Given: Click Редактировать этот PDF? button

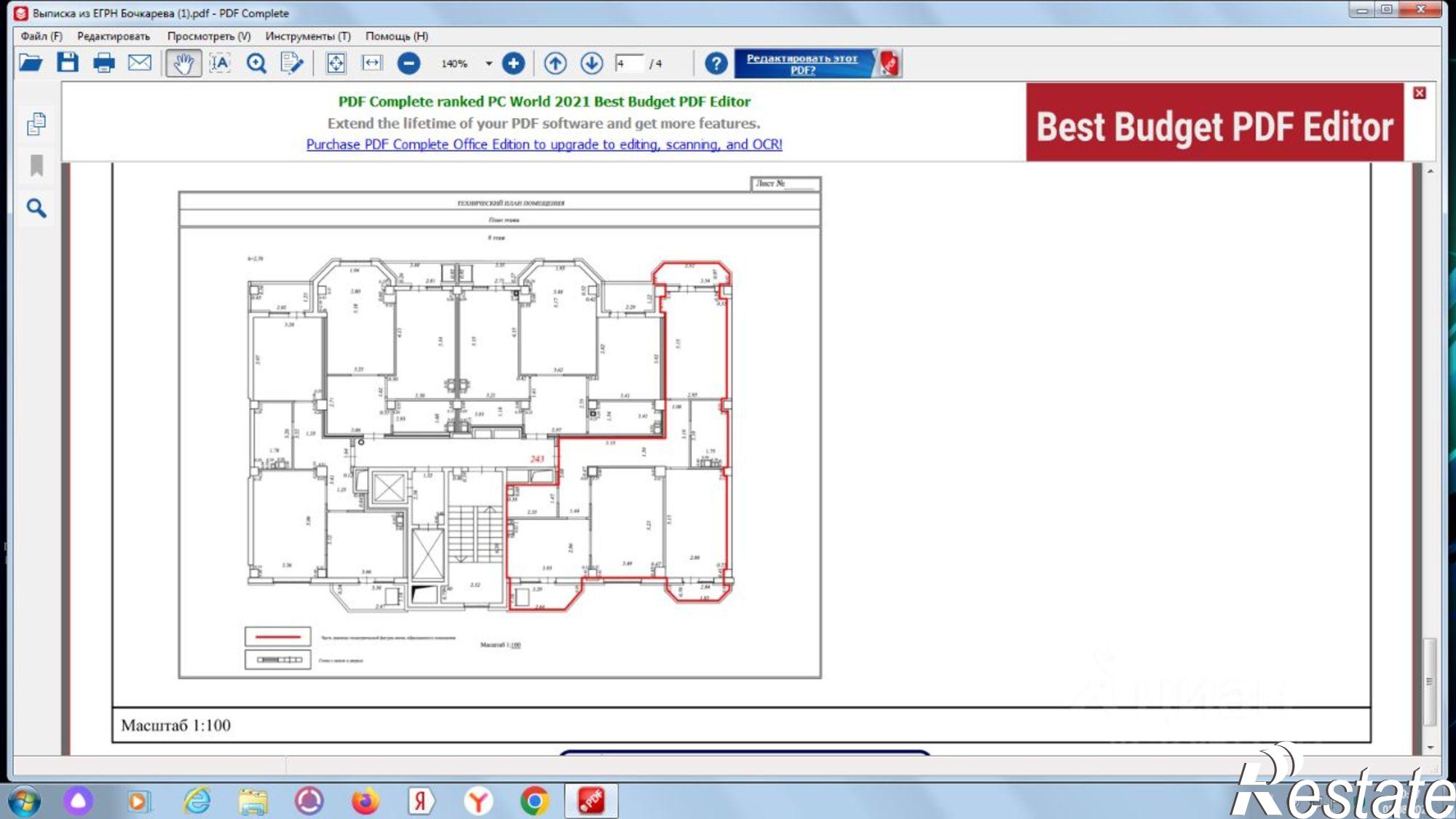Looking at the screenshot, I should coord(803,63).
